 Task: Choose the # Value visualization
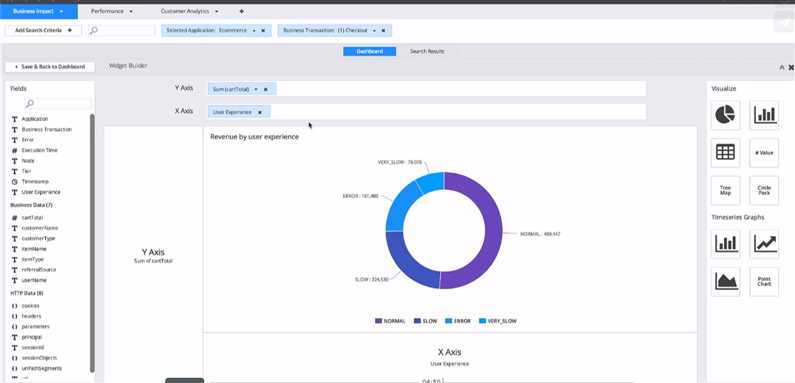pyautogui.click(x=764, y=153)
